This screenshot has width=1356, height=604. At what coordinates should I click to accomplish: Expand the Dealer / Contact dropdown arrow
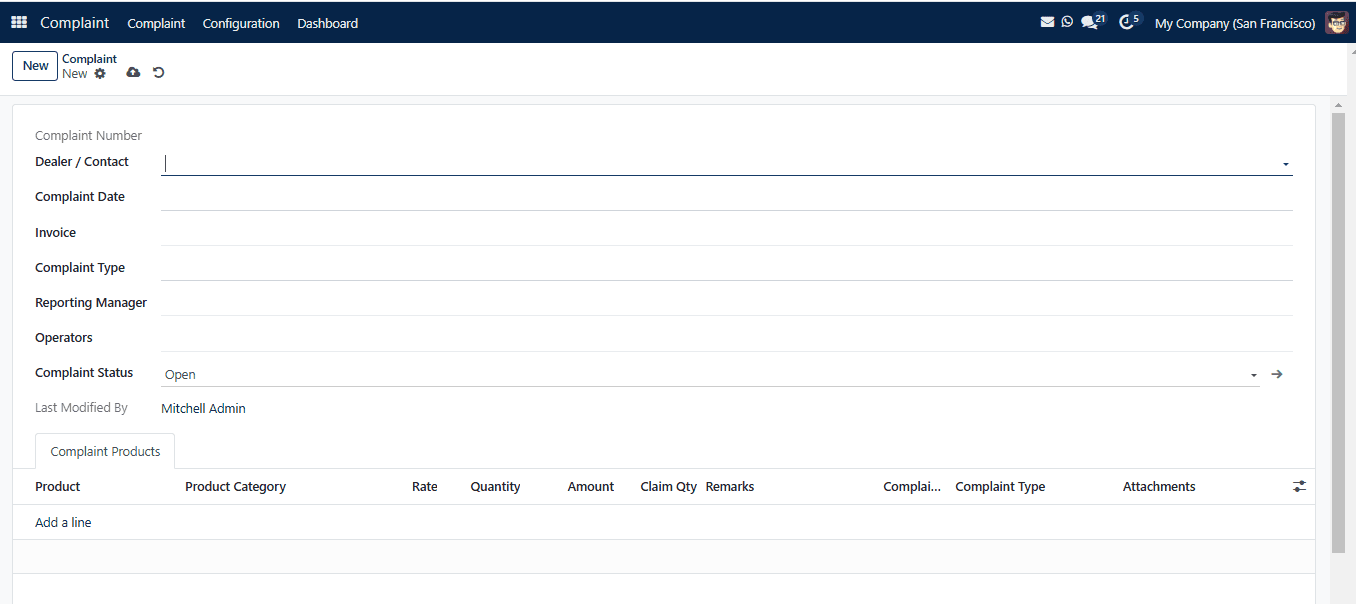pos(1285,164)
